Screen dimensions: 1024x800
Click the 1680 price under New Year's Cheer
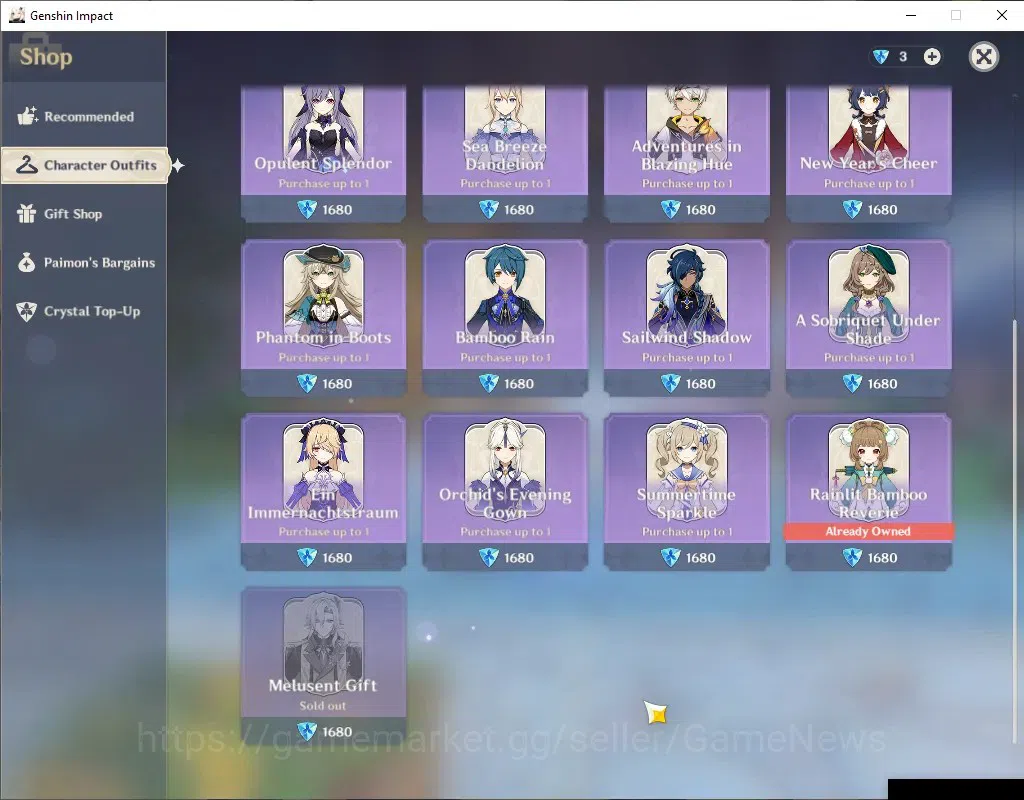869,210
